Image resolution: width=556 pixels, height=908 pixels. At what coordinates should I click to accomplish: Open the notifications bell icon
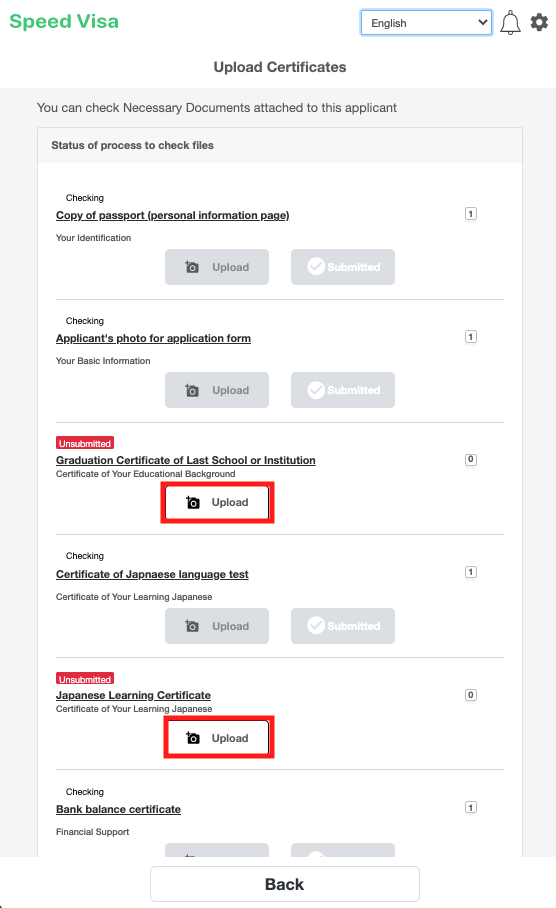click(510, 23)
